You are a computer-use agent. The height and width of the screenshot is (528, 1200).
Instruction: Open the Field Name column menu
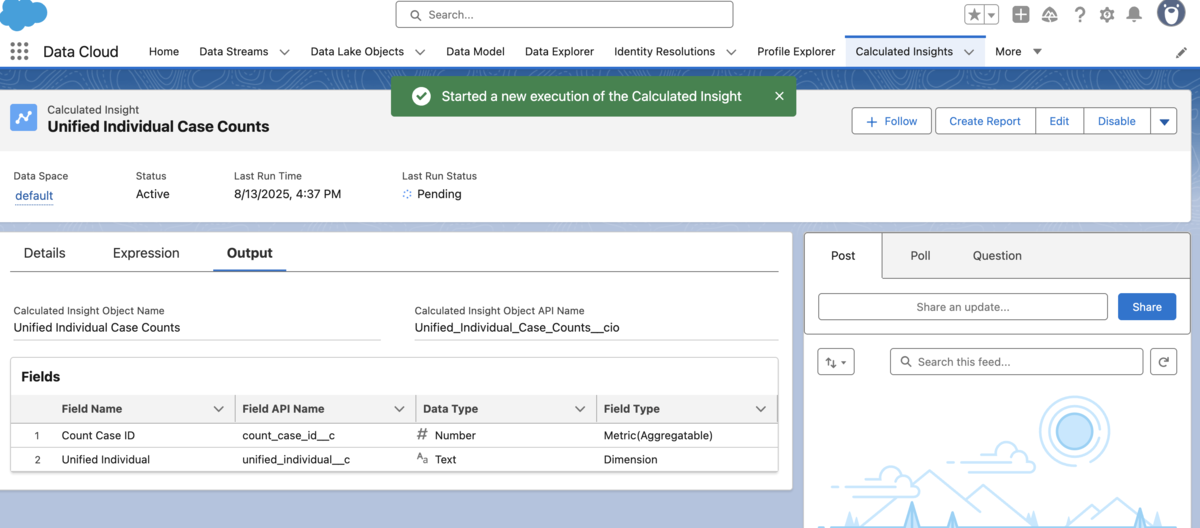click(x=219, y=409)
